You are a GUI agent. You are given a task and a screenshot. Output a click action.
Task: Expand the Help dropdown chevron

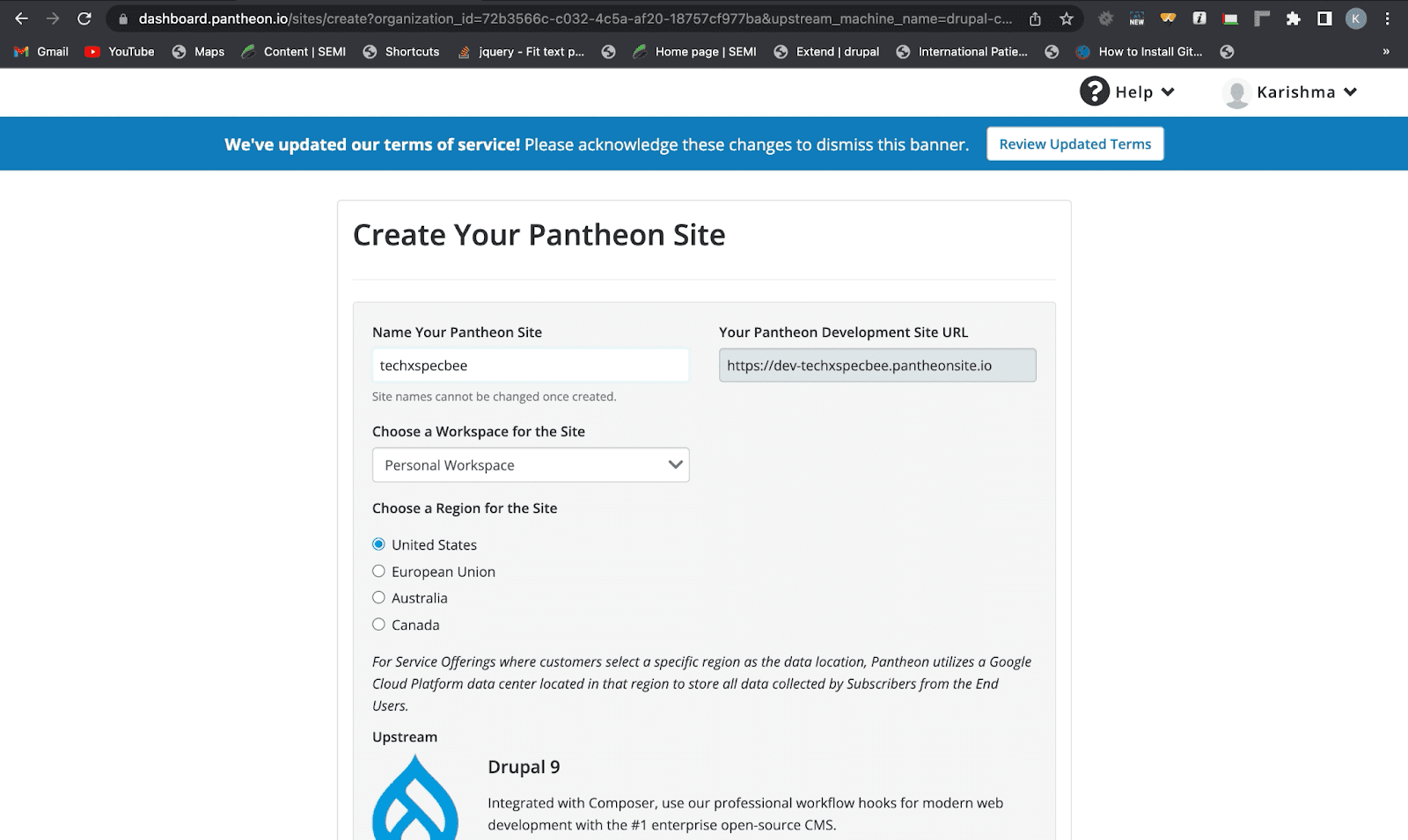tap(1168, 91)
